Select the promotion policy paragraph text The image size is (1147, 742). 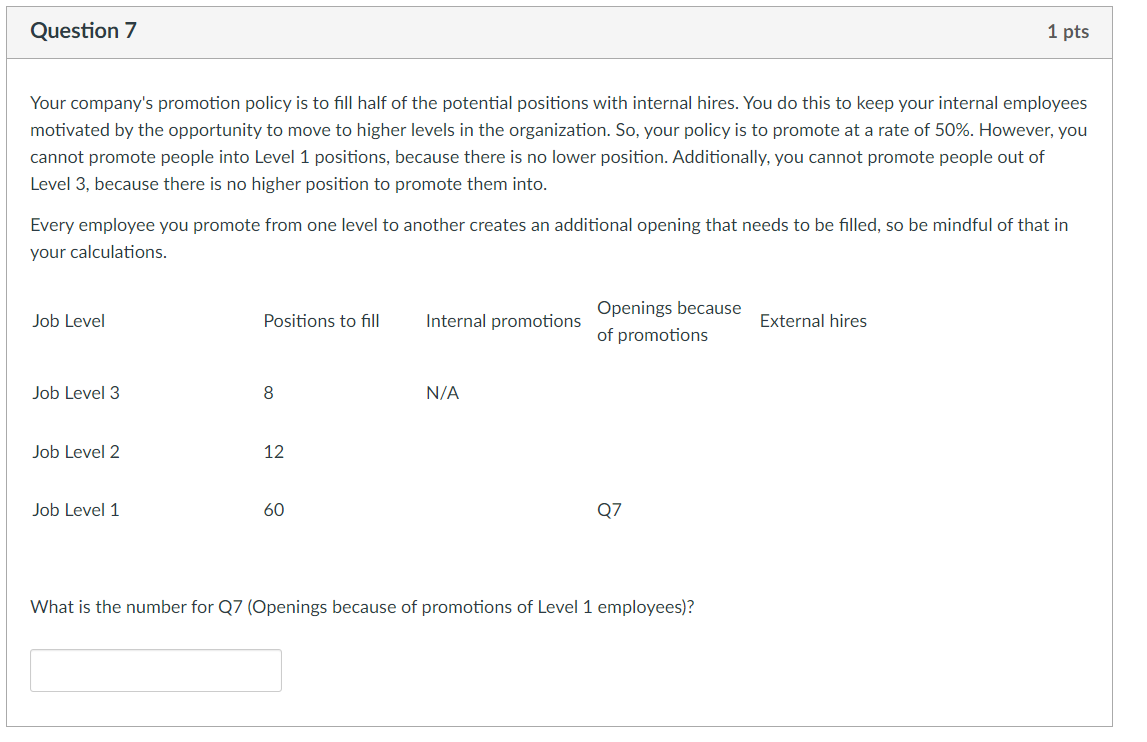click(x=558, y=142)
